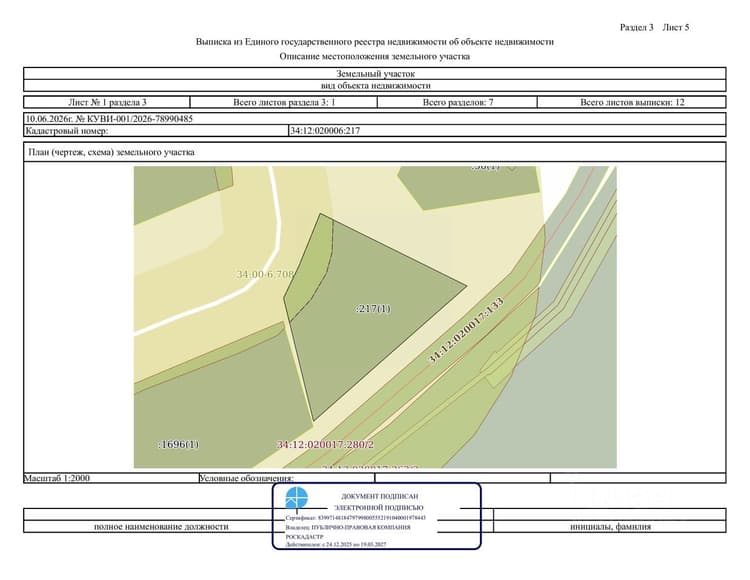This screenshot has width=750, height=580.
Task: Click the Всего листов выписки: 12 cell
Action: point(632,102)
